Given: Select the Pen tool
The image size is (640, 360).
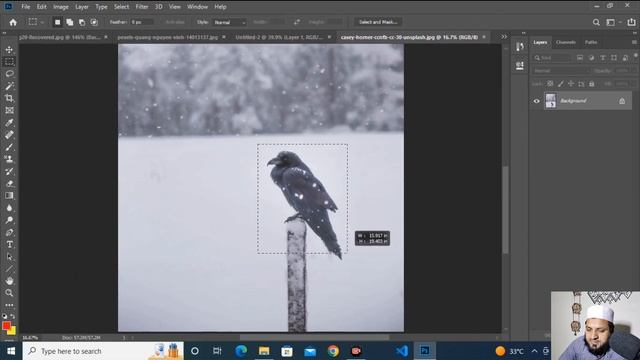Looking at the screenshot, I should [9, 232].
